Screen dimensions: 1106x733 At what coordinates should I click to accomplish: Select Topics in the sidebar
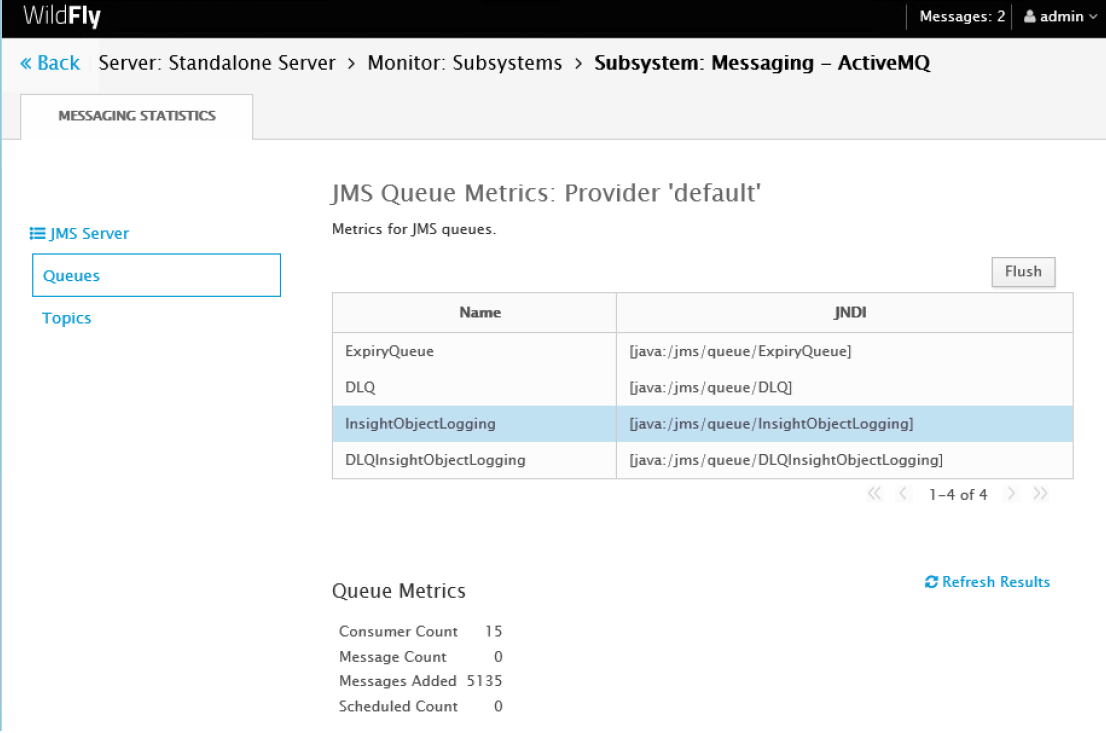[x=67, y=318]
